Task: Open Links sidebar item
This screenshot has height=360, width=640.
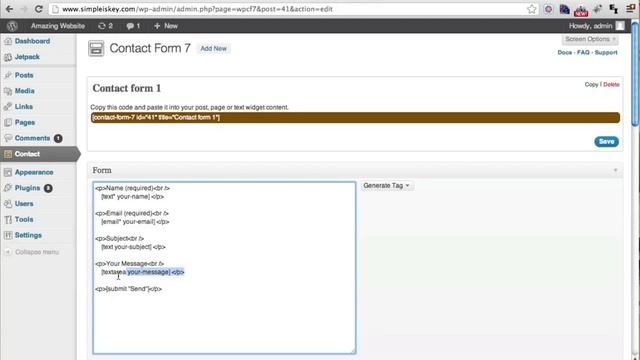Action: click(x=24, y=107)
